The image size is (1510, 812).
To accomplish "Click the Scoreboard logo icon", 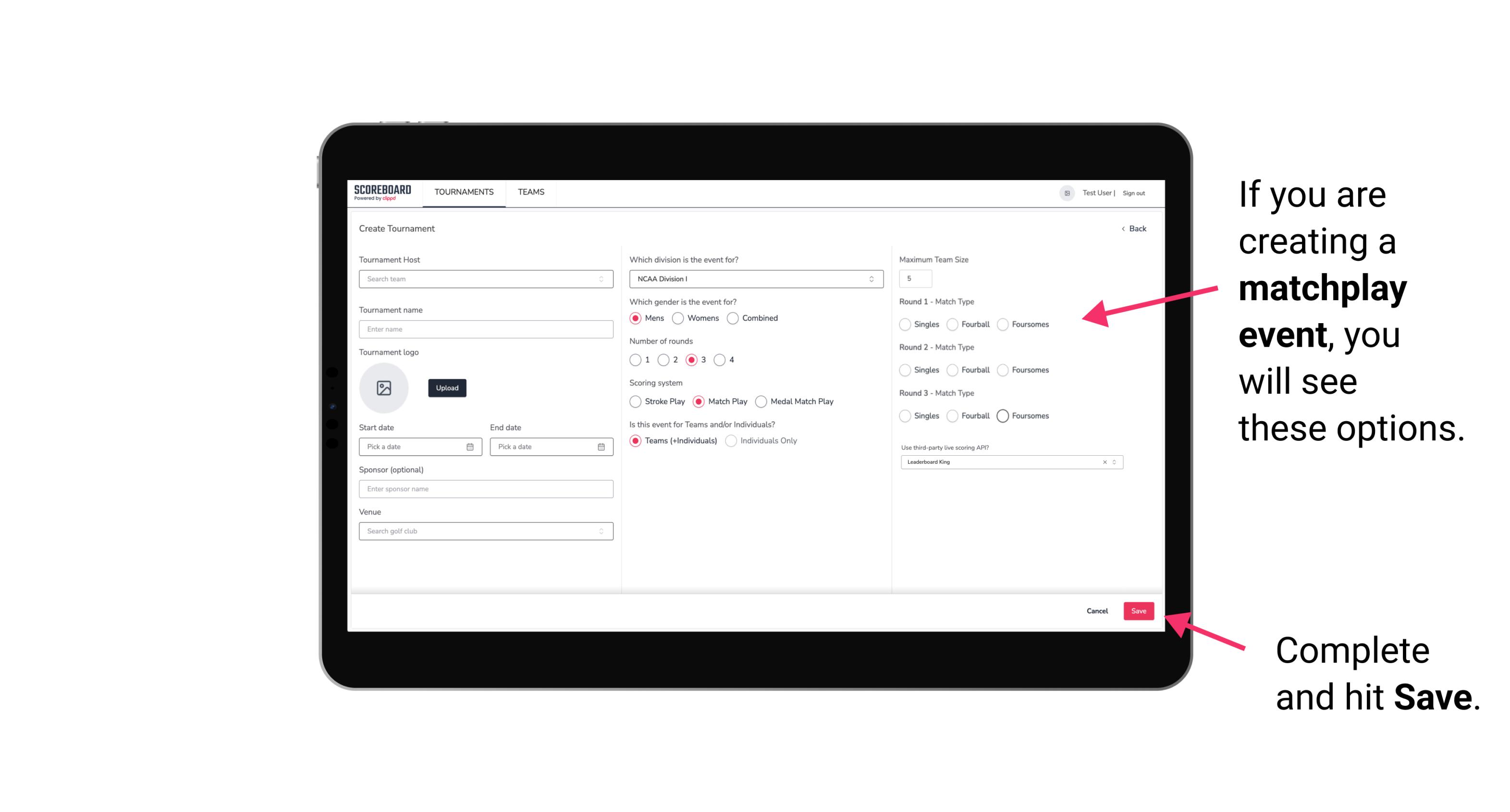I will [x=384, y=192].
